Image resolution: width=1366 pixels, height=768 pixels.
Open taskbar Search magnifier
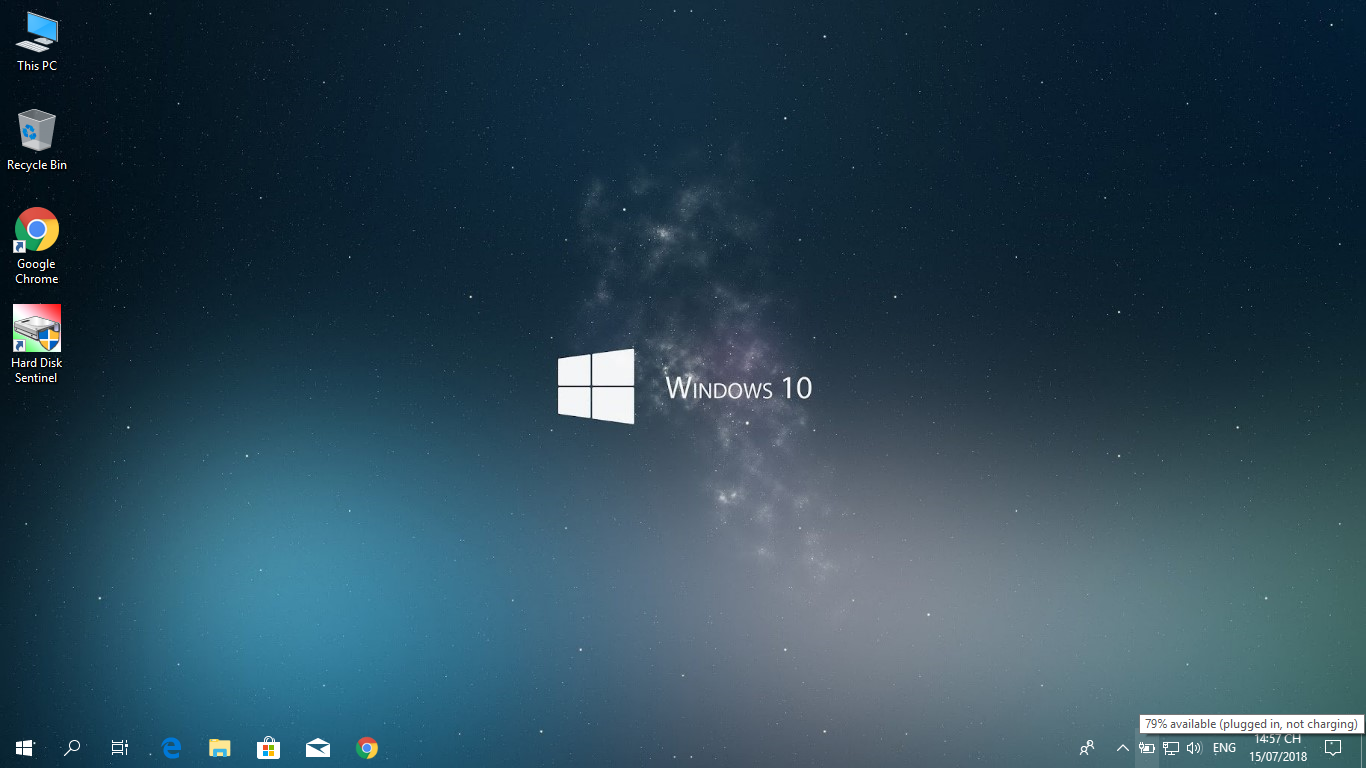pos(72,747)
